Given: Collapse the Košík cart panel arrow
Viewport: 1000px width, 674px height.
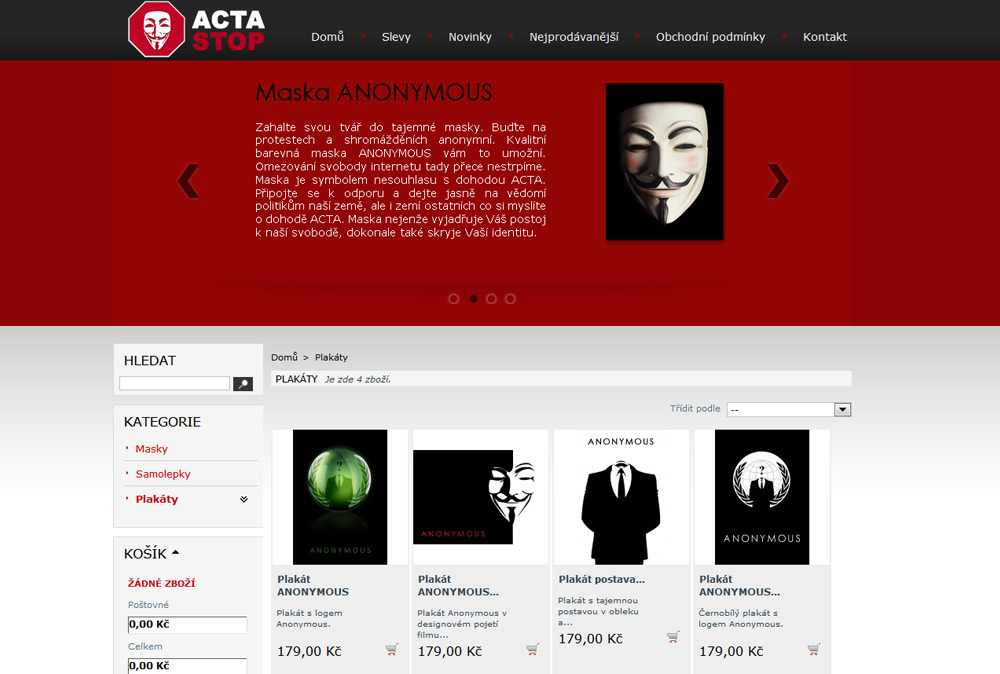Looking at the screenshot, I should pyautogui.click(x=175, y=553).
